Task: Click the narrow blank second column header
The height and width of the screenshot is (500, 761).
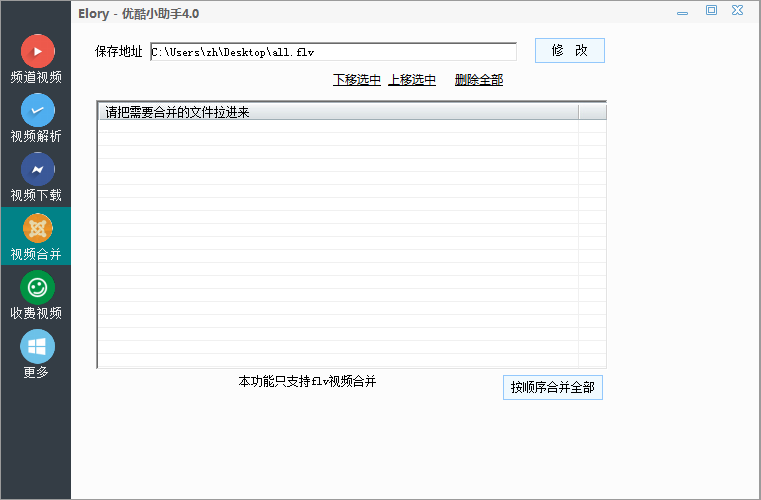Action: pos(592,112)
